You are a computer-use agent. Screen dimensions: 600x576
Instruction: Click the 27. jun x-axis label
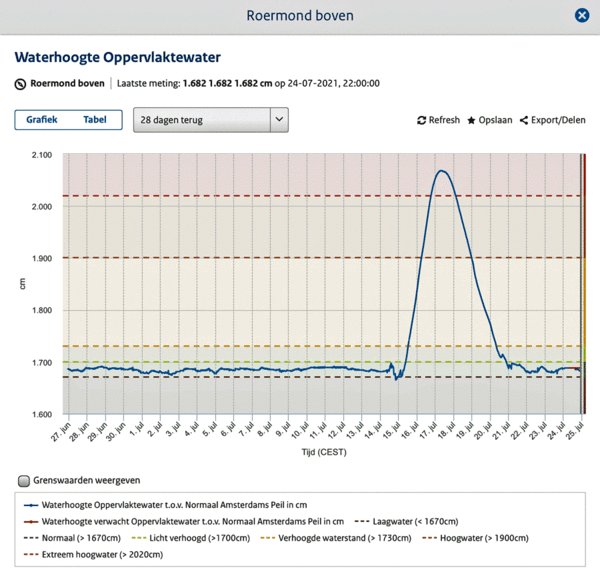click(x=61, y=432)
